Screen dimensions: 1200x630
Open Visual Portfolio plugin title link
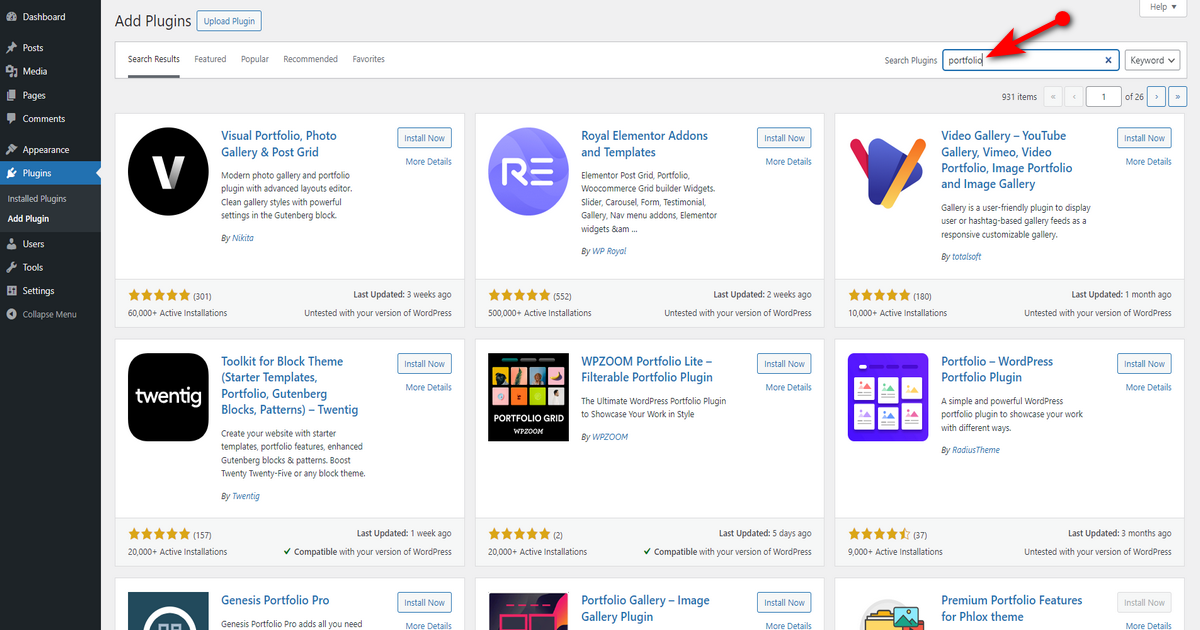pos(279,144)
